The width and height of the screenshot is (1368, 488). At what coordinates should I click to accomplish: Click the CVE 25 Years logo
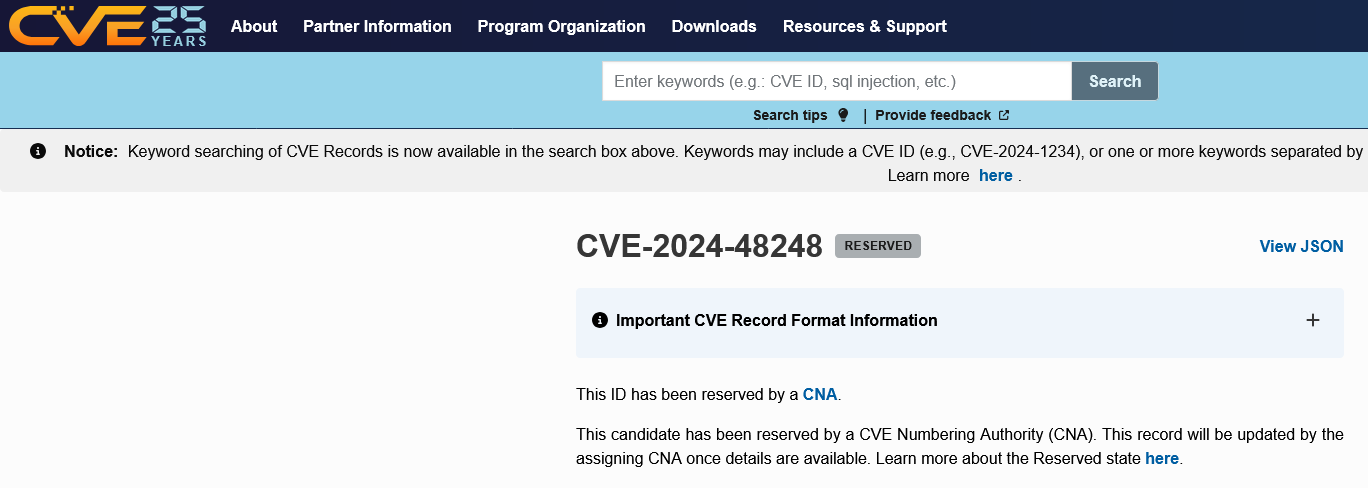[x=108, y=26]
